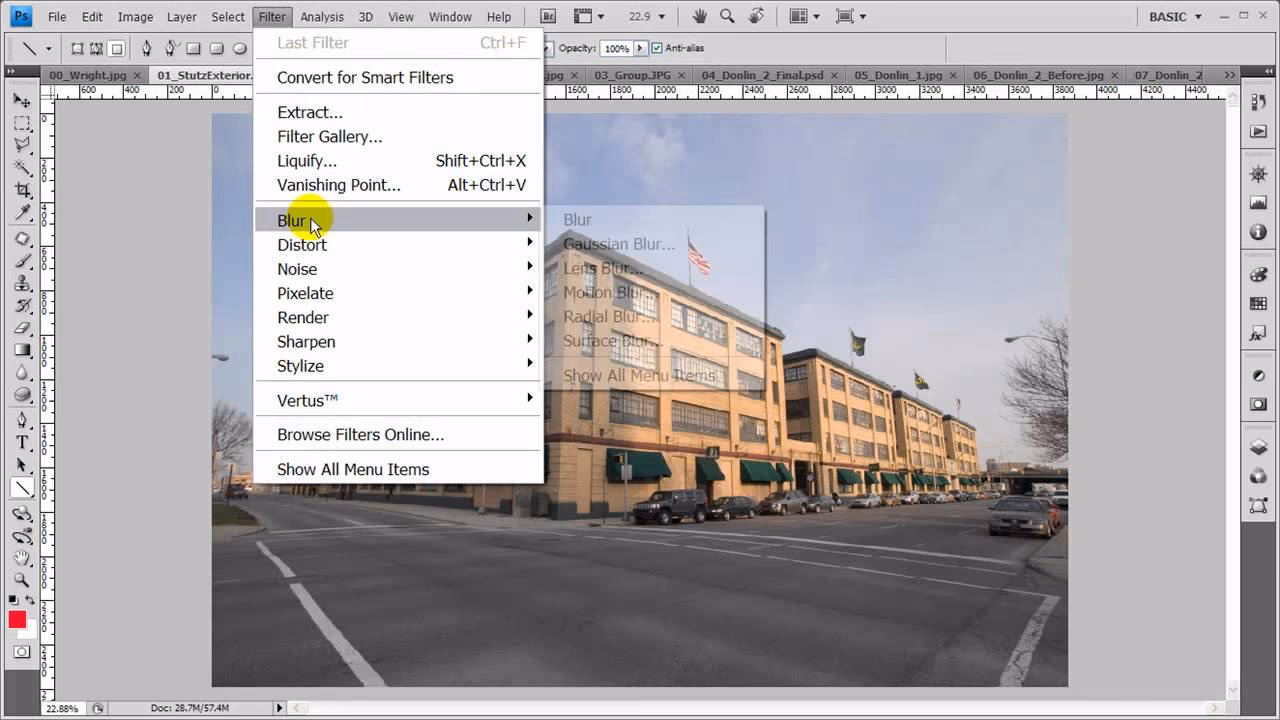Enable Fill Pixels mode in options bar
This screenshot has width=1280, height=720.
point(117,48)
